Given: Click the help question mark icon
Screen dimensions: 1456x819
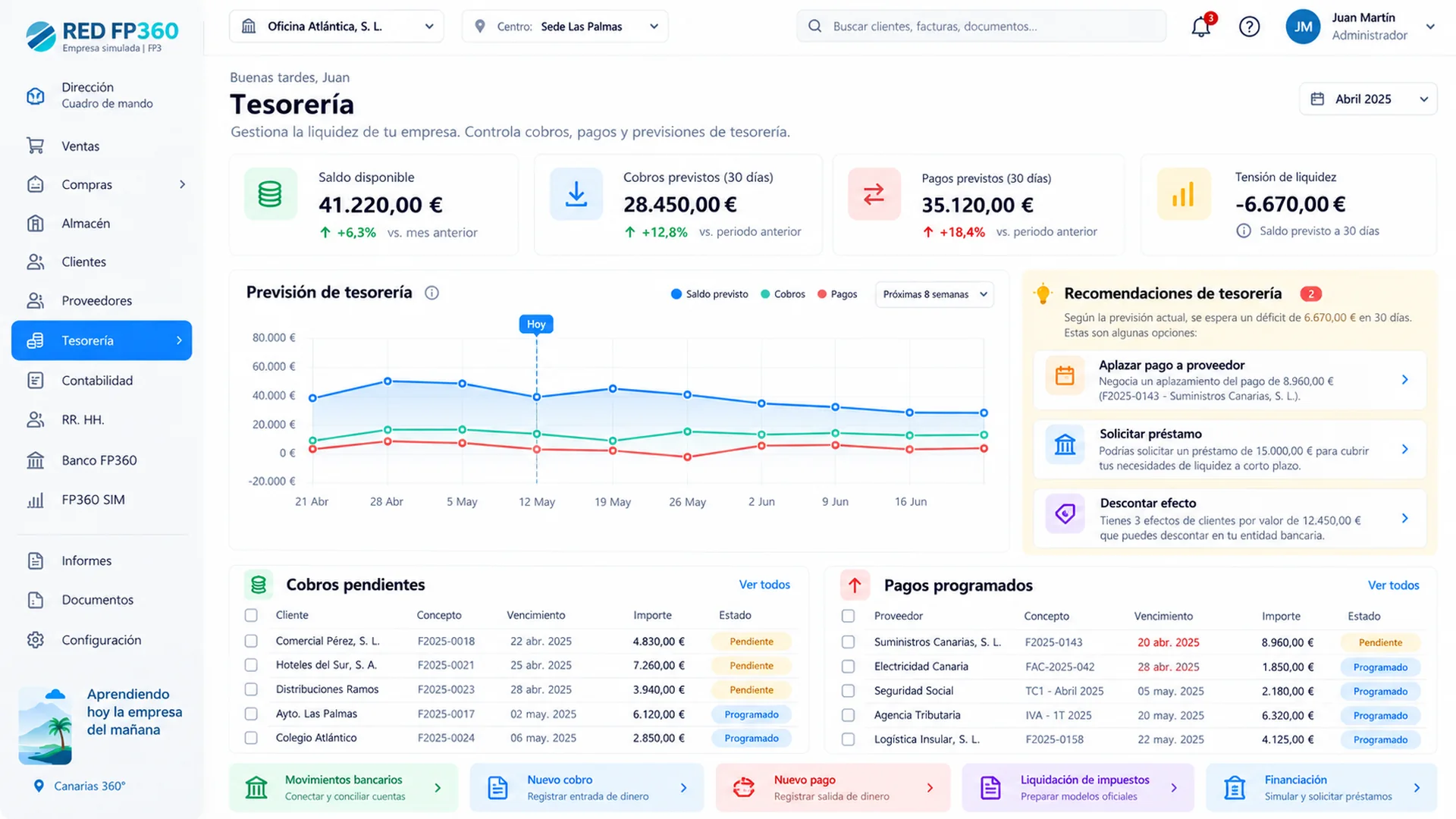Looking at the screenshot, I should pyautogui.click(x=1249, y=27).
